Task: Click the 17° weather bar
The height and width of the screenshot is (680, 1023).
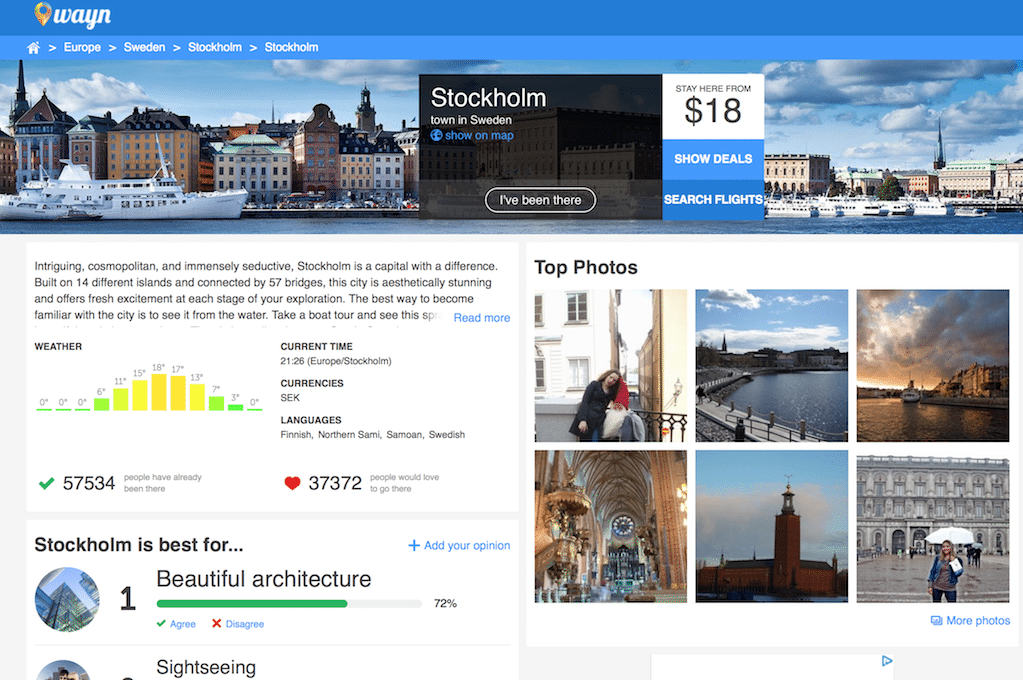Action: [178, 393]
